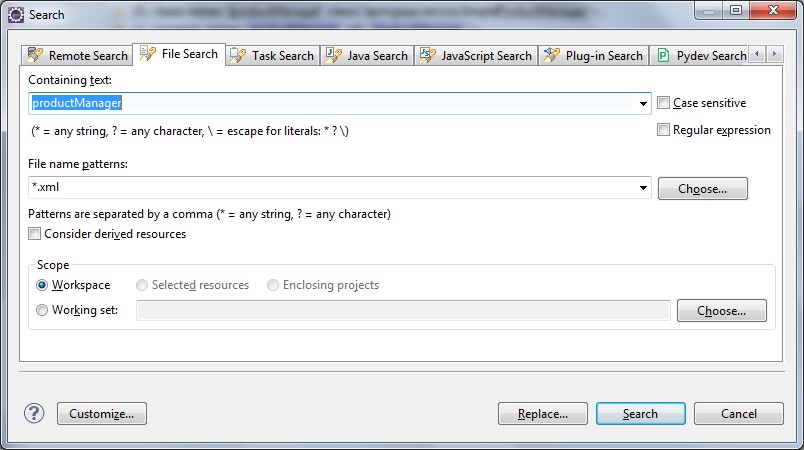Image resolution: width=804 pixels, height=450 pixels.
Task: Click the Java Search tab icon
Action: [x=333, y=56]
